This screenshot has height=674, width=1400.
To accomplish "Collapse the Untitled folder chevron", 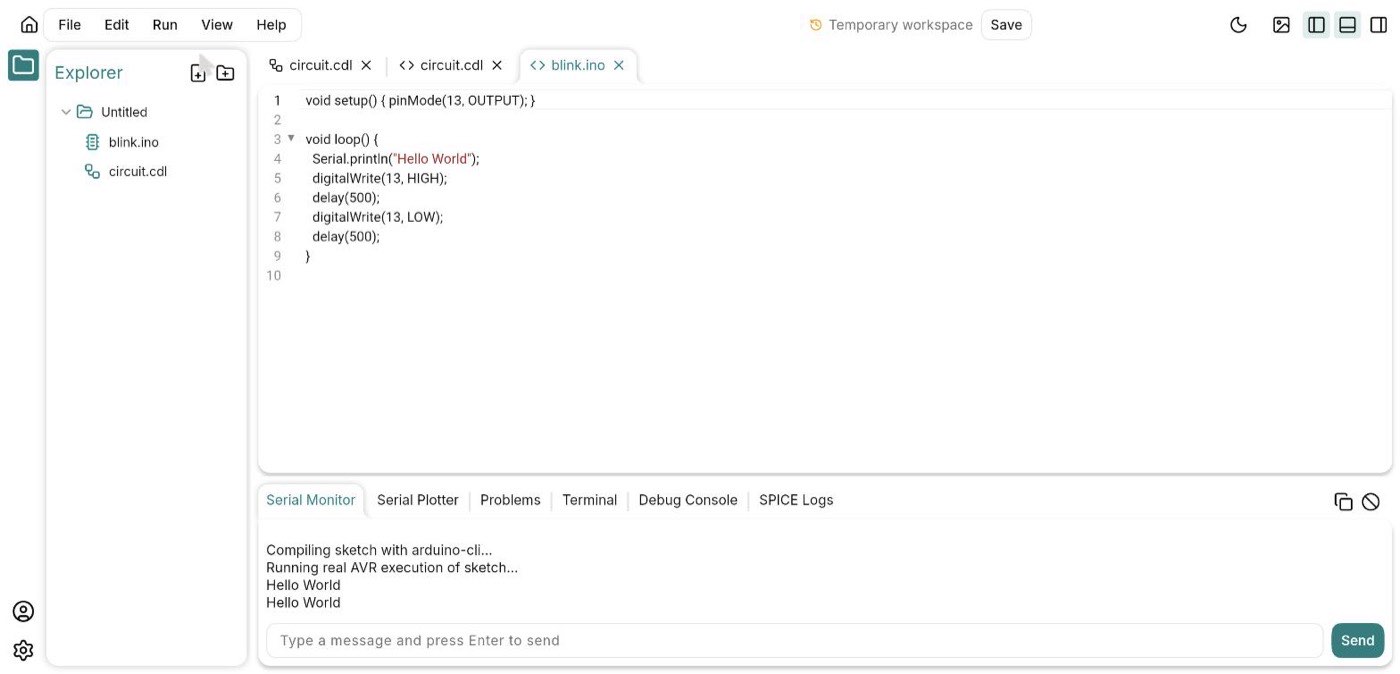I will [x=66, y=112].
